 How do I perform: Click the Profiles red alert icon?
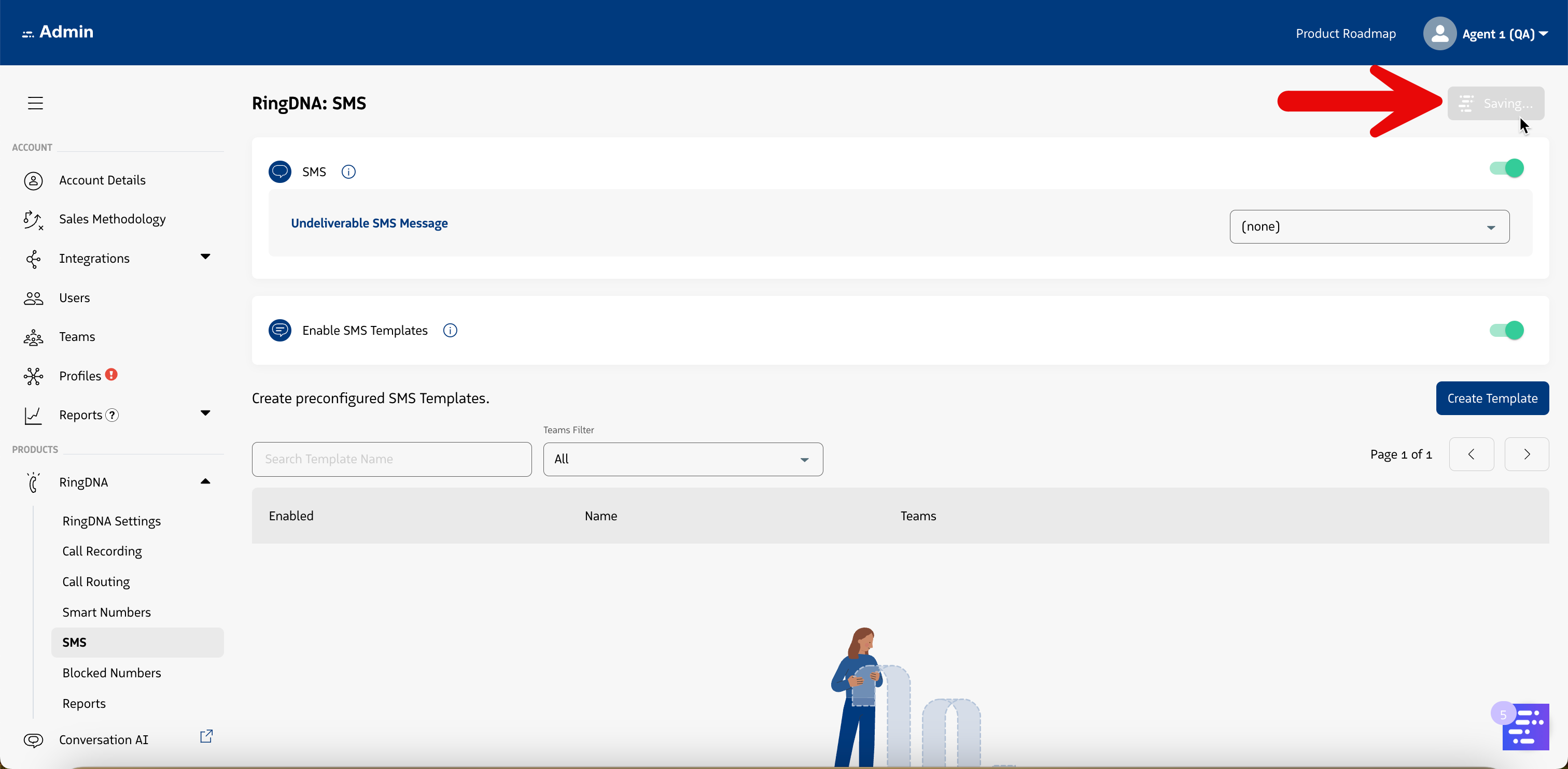click(111, 375)
